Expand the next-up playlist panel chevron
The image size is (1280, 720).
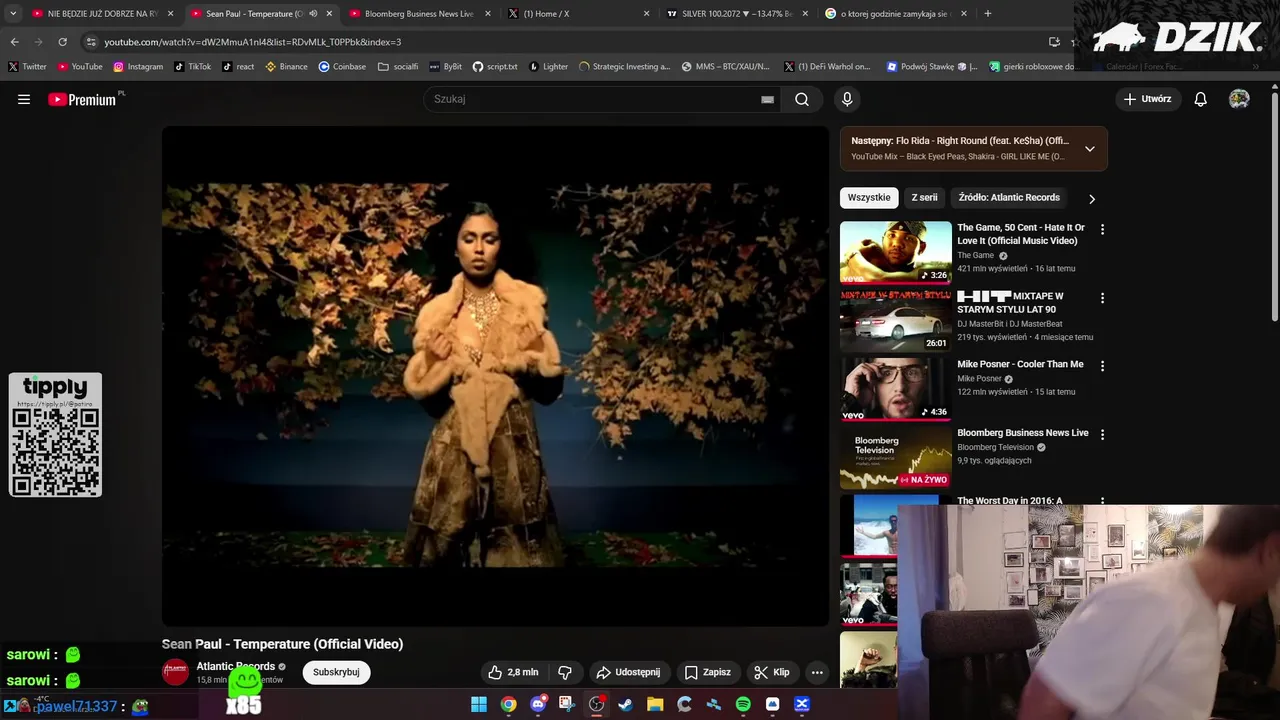[1090, 149]
